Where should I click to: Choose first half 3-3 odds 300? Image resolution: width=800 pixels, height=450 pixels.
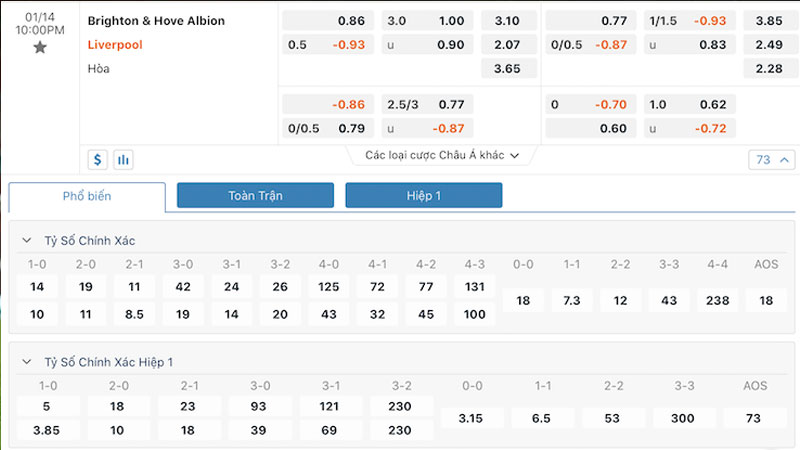pyautogui.click(x=681, y=418)
